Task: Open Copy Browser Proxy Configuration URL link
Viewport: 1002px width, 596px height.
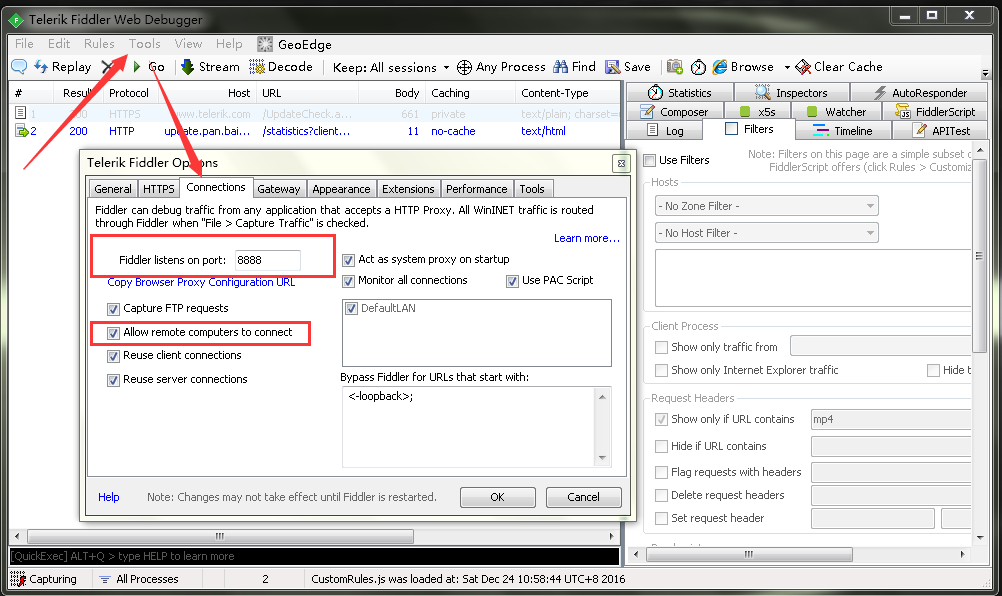Action: (201, 282)
